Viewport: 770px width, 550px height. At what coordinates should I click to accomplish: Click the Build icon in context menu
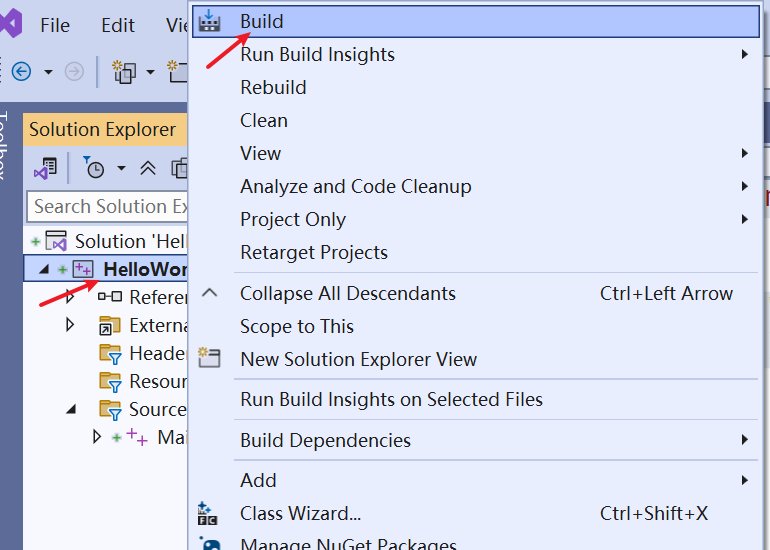point(209,21)
